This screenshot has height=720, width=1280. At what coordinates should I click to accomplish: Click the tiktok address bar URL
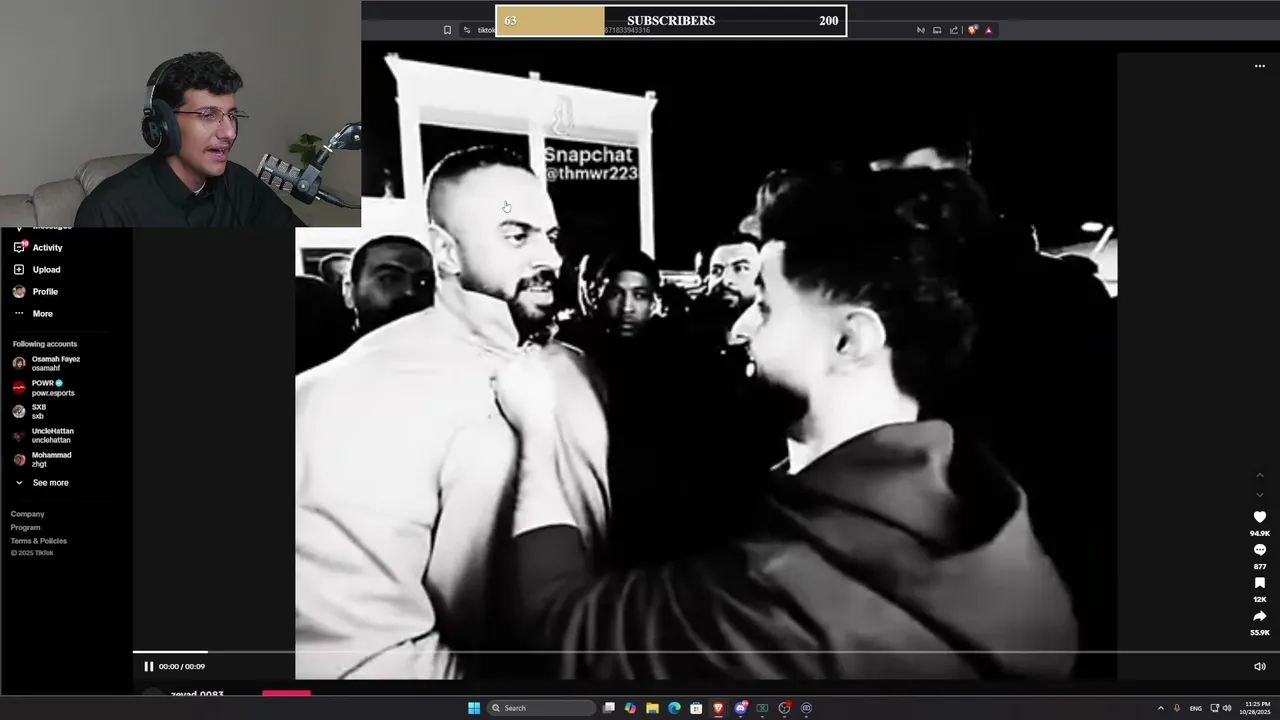[486, 30]
